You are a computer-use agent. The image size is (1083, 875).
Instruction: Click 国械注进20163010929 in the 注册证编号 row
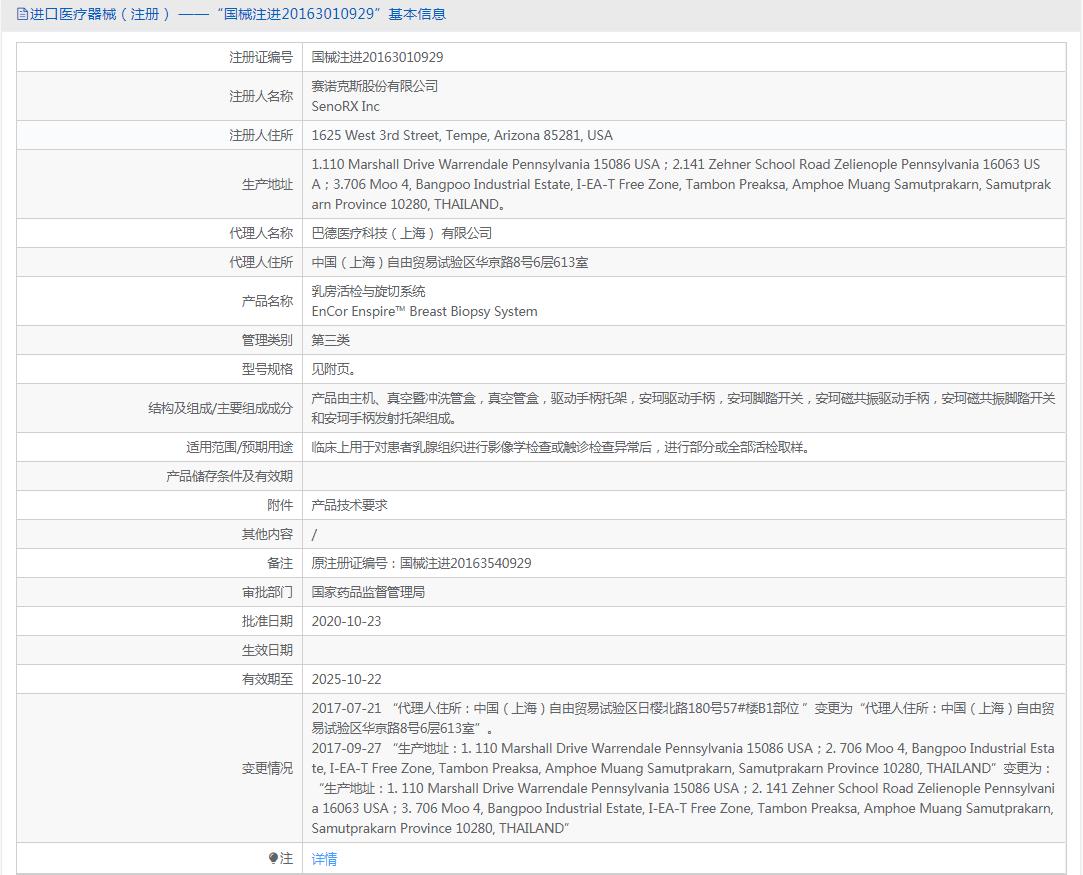377,57
